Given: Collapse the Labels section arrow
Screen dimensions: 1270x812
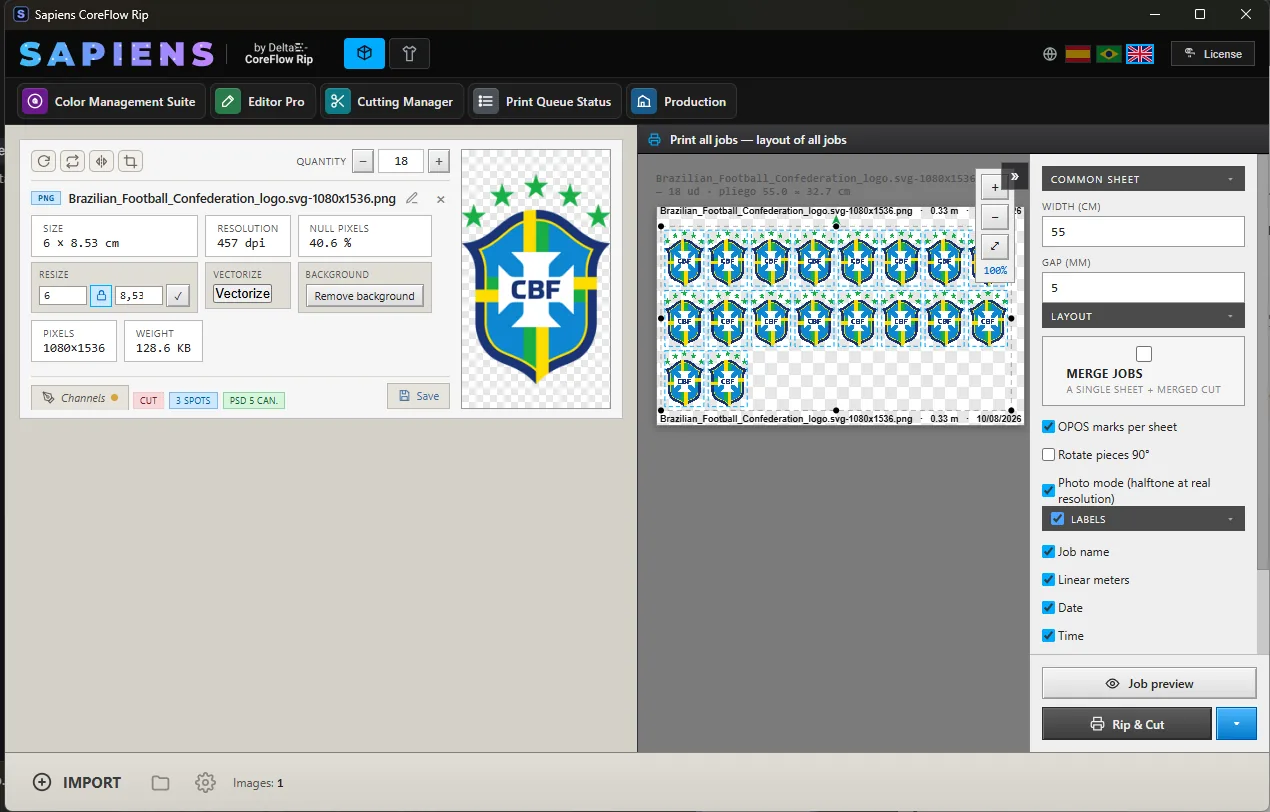Looking at the screenshot, I should pyautogui.click(x=1230, y=520).
